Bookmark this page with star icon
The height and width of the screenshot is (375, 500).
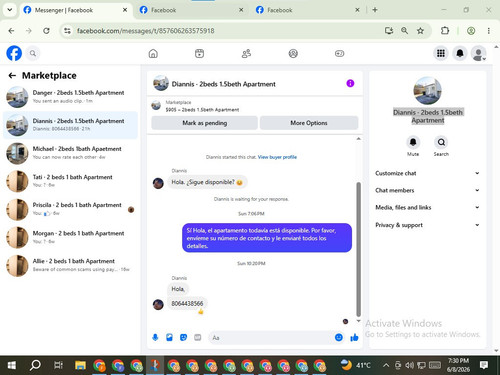coord(420,31)
